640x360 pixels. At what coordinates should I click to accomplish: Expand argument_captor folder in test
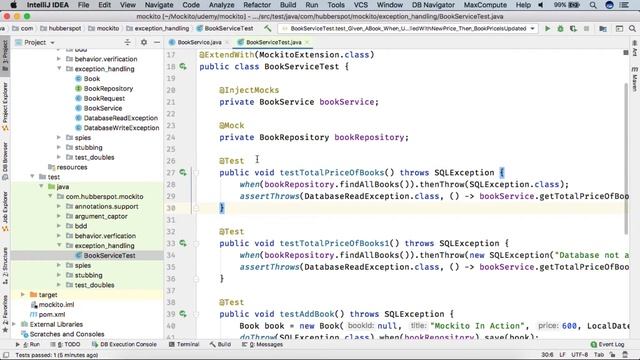(59, 216)
